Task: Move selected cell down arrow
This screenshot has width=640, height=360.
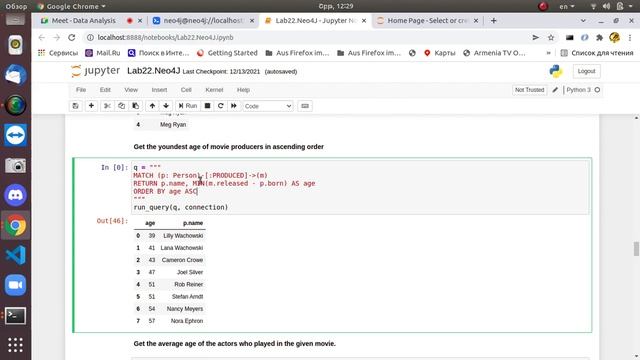Action: pos(166,106)
